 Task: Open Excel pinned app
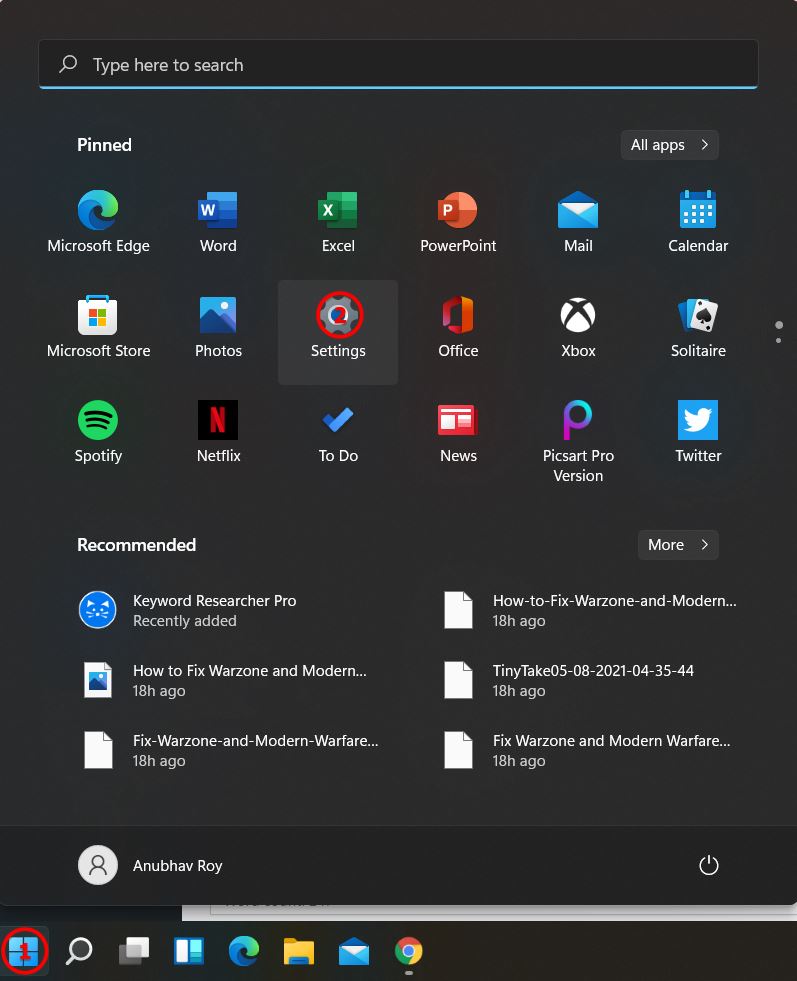point(338,222)
